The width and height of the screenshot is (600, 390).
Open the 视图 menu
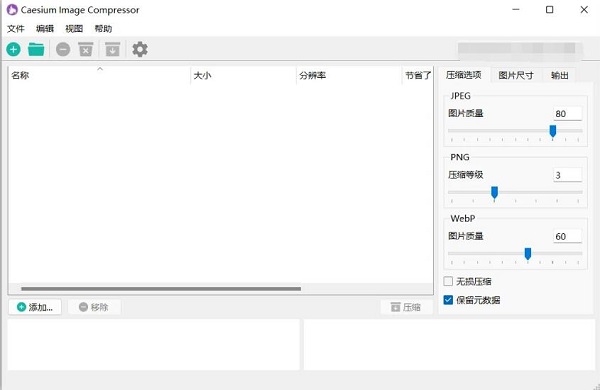74,29
